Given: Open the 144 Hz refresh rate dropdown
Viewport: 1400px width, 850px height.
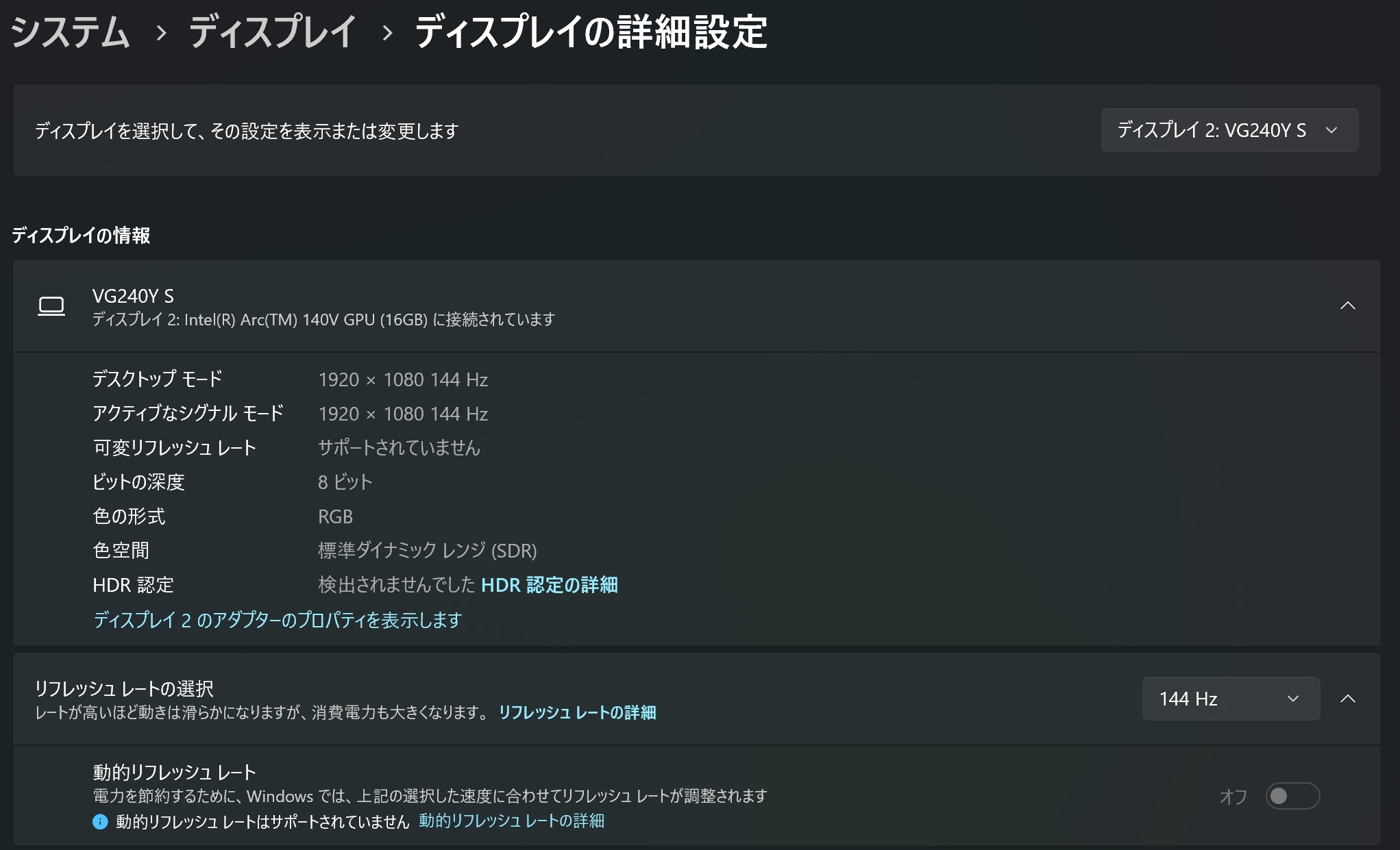Looking at the screenshot, I should (1230, 699).
